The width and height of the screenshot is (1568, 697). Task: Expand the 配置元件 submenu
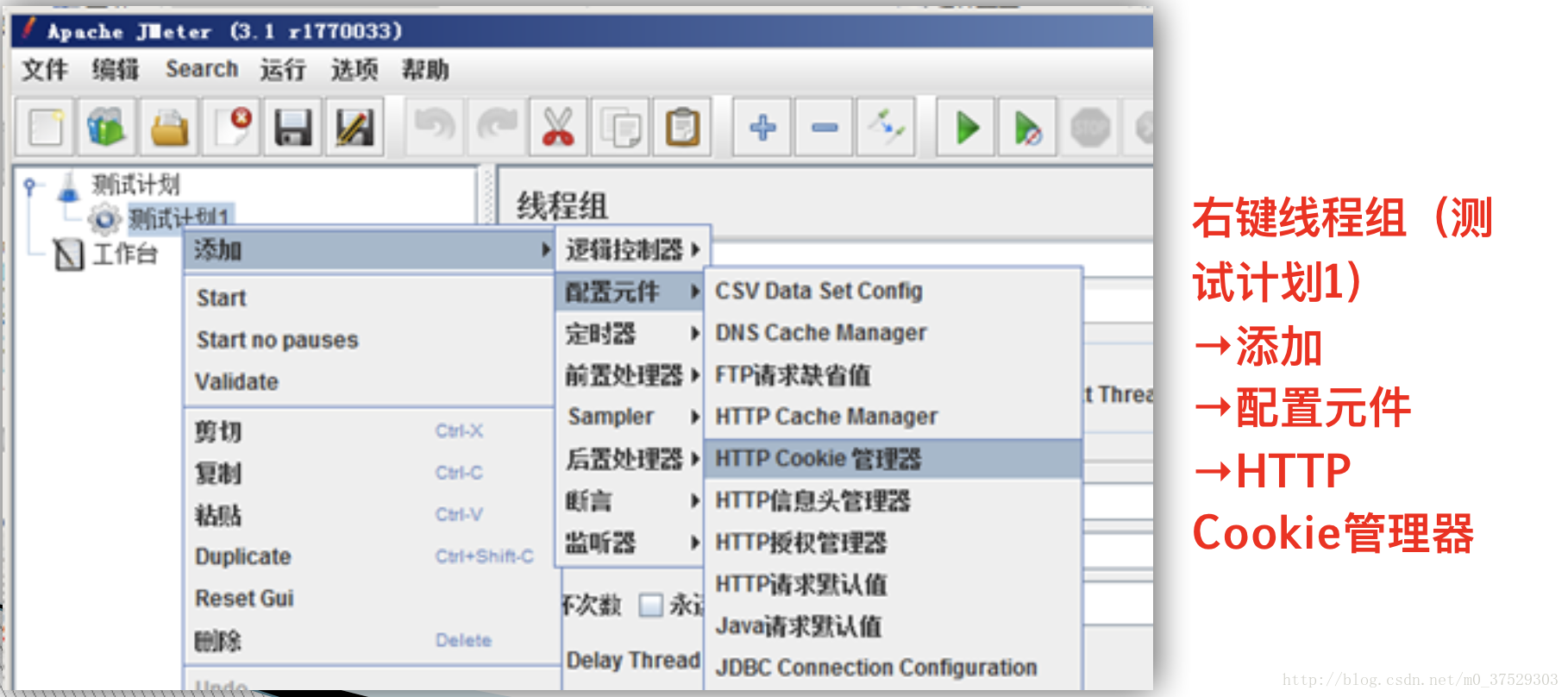coord(632,292)
